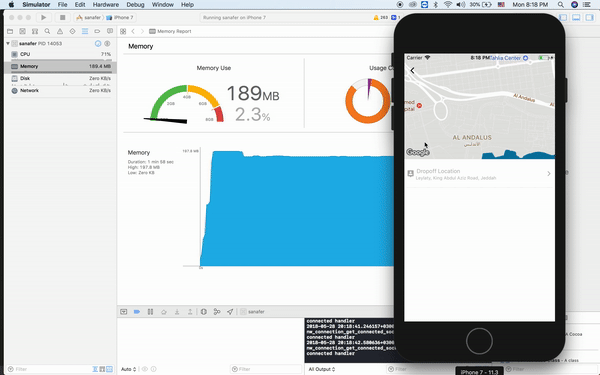Open the Breakpoint navigator icon
600x375 pixels.
click(97, 31)
